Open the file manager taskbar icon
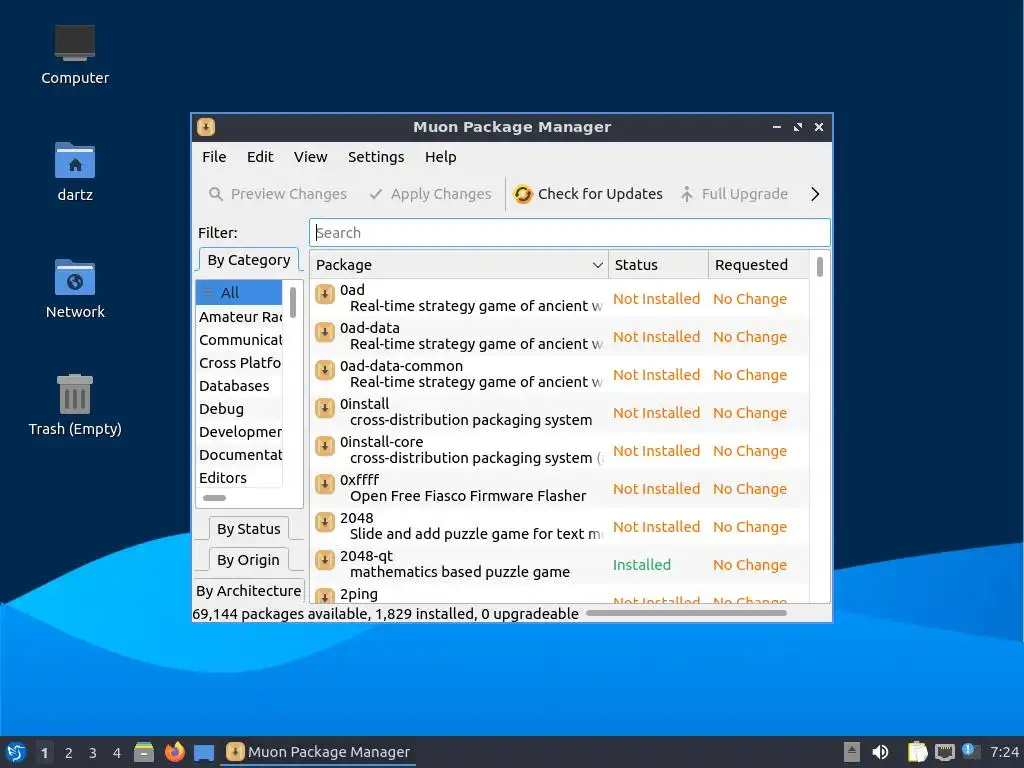This screenshot has width=1024, height=768. [x=144, y=752]
